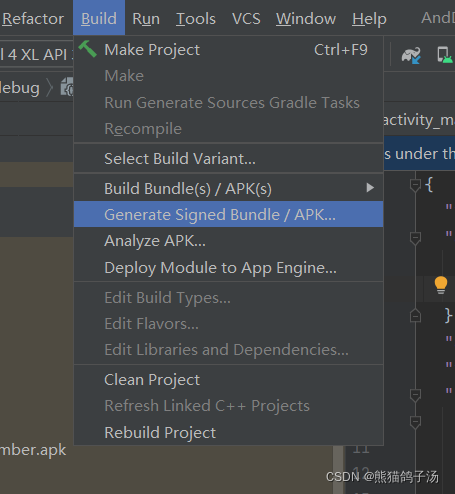Open the Refactor menu
The height and width of the screenshot is (494, 455).
[x=33, y=19]
